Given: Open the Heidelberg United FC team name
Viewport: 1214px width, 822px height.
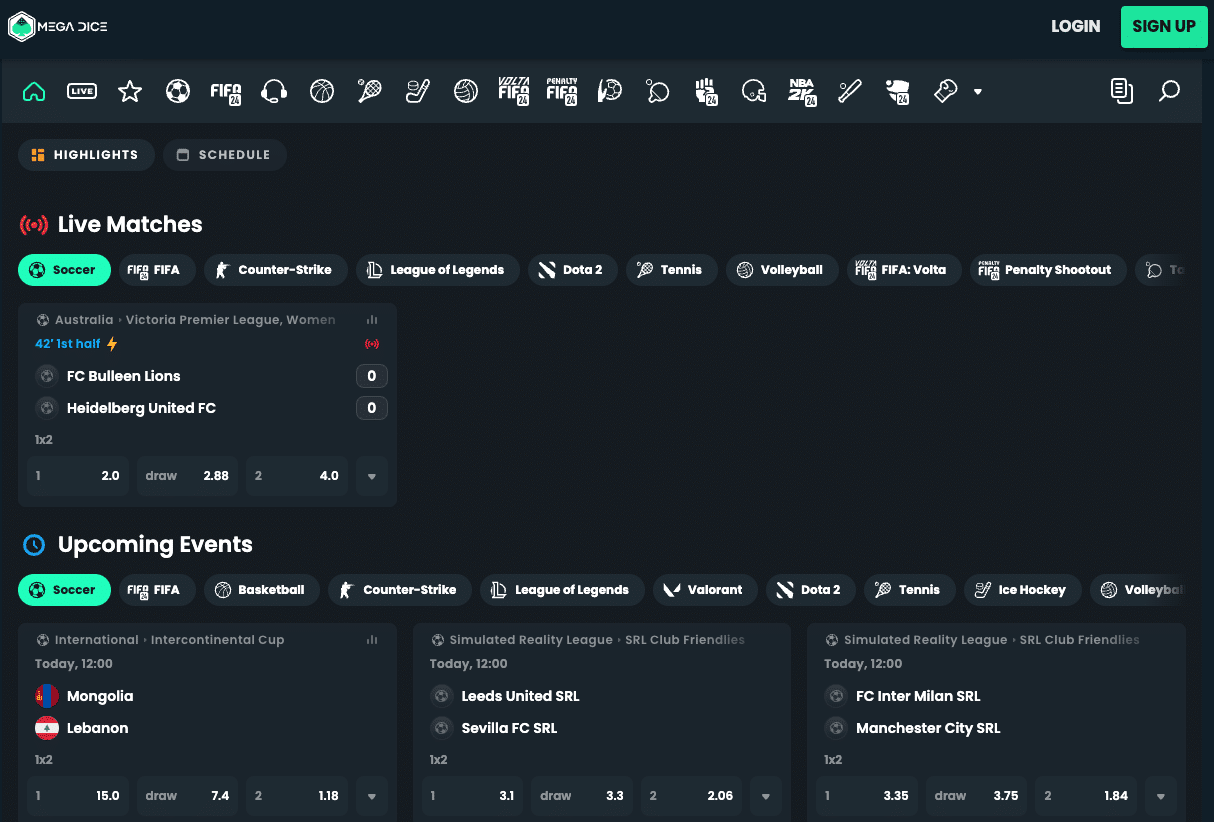Looking at the screenshot, I should (141, 408).
